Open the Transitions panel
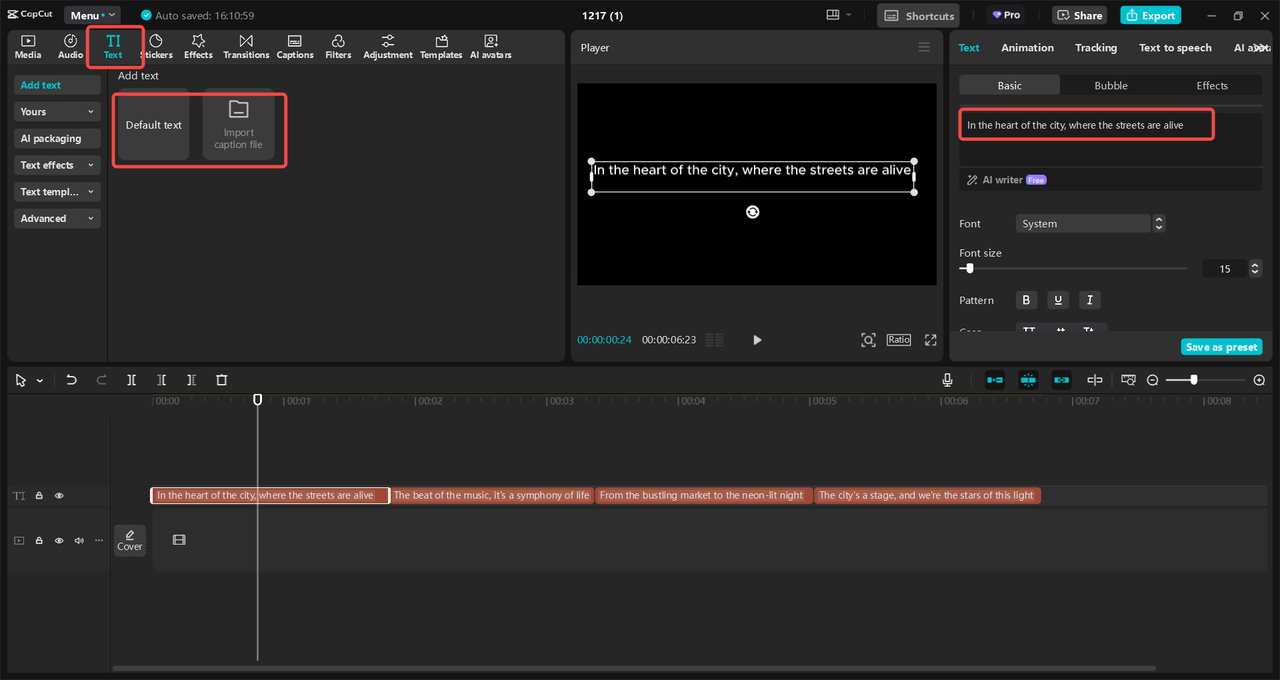Viewport: 1280px width, 680px height. (x=246, y=46)
